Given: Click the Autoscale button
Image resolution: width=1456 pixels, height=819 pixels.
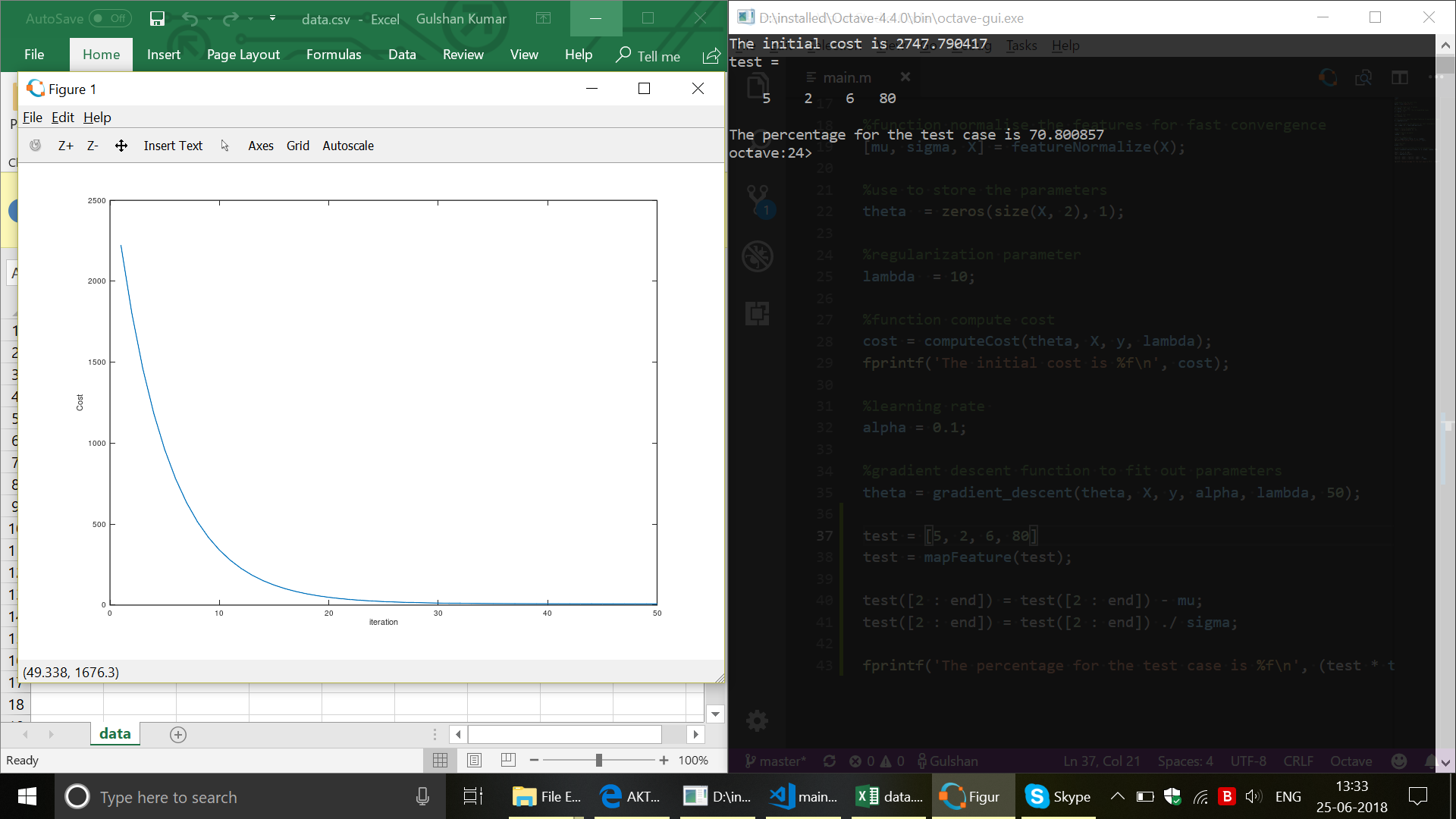Looking at the screenshot, I should (x=348, y=146).
